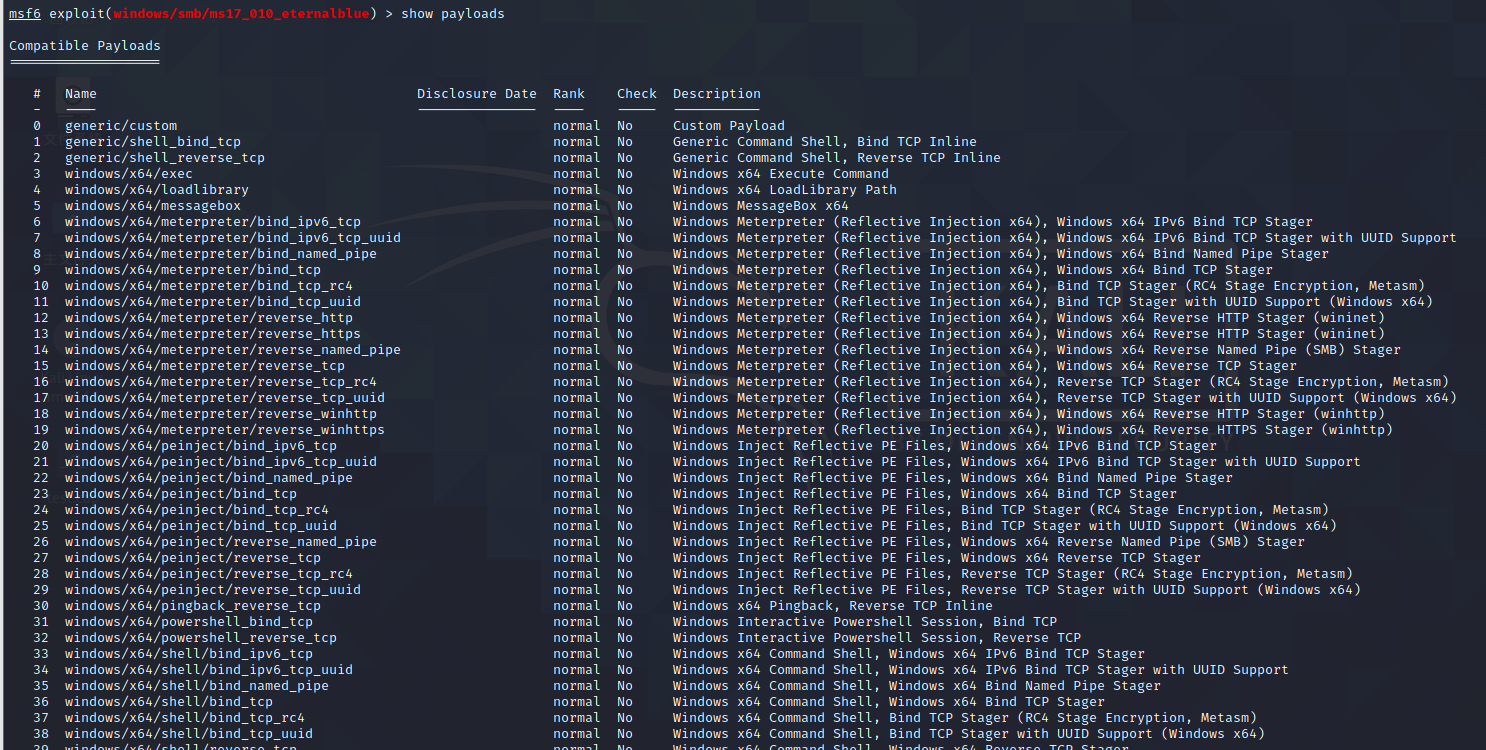This screenshot has width=1486, height=750.
Task: Click the 'Description' column header
Action: 717,94
